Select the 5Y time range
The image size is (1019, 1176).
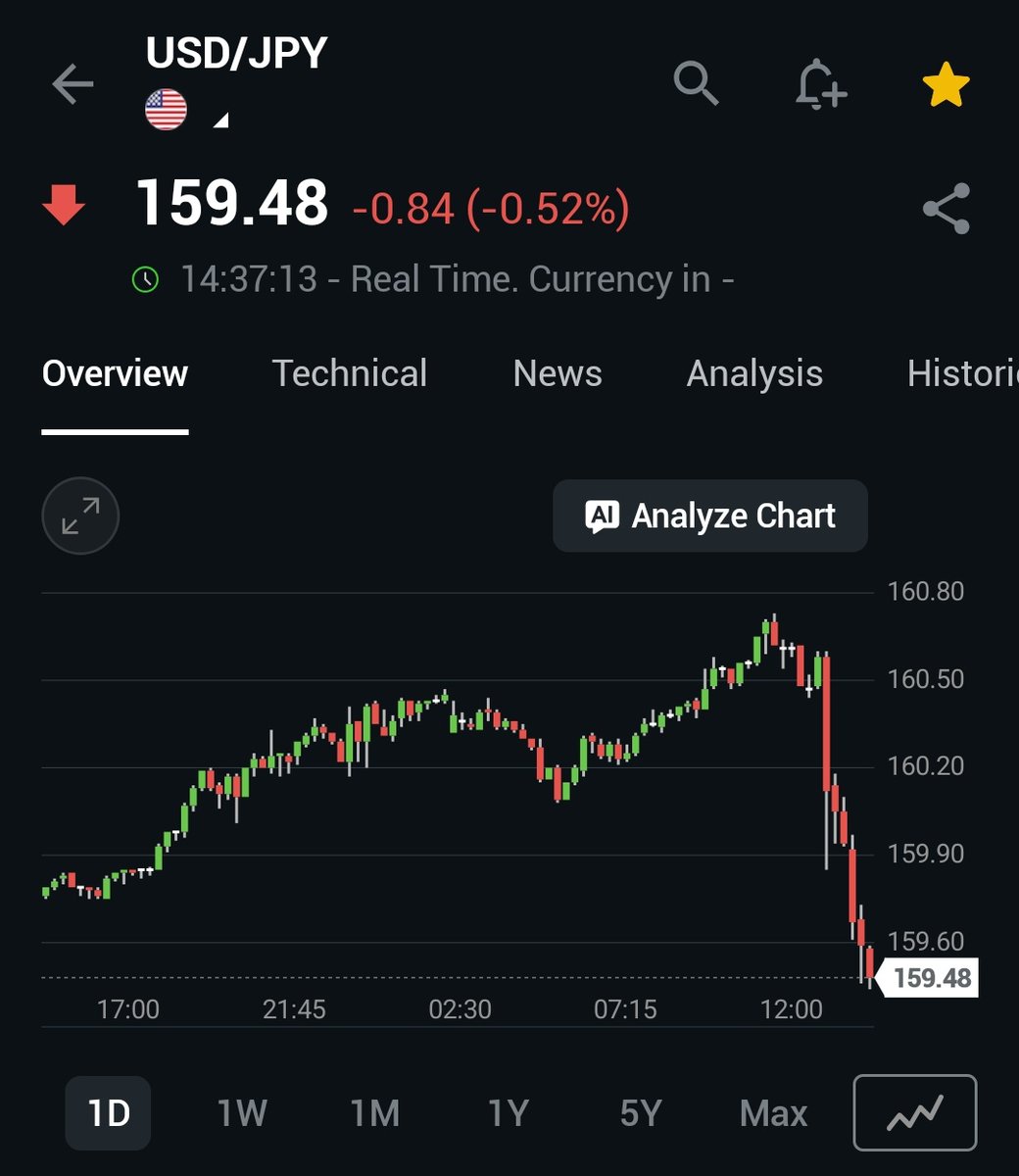tap(641, 1113)
